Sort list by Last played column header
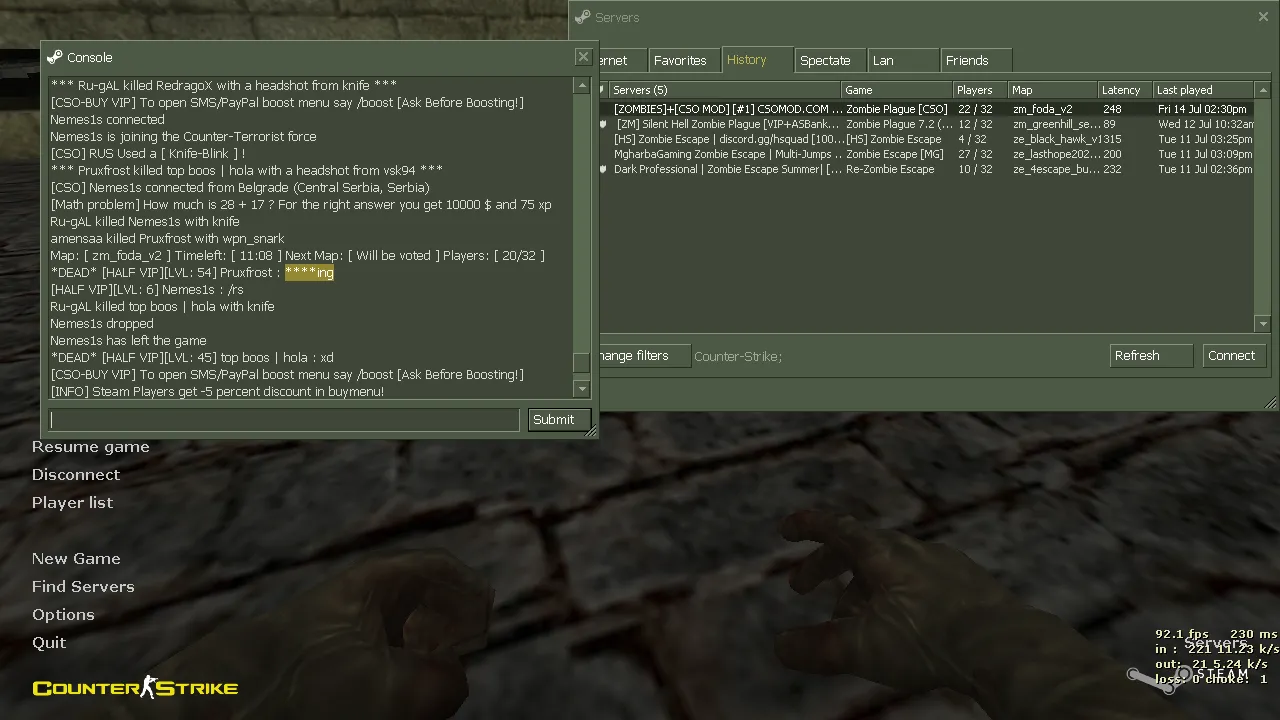The height and width of the screenshot is (720, 1280). pyautogui.click(x=1204, y=90)
